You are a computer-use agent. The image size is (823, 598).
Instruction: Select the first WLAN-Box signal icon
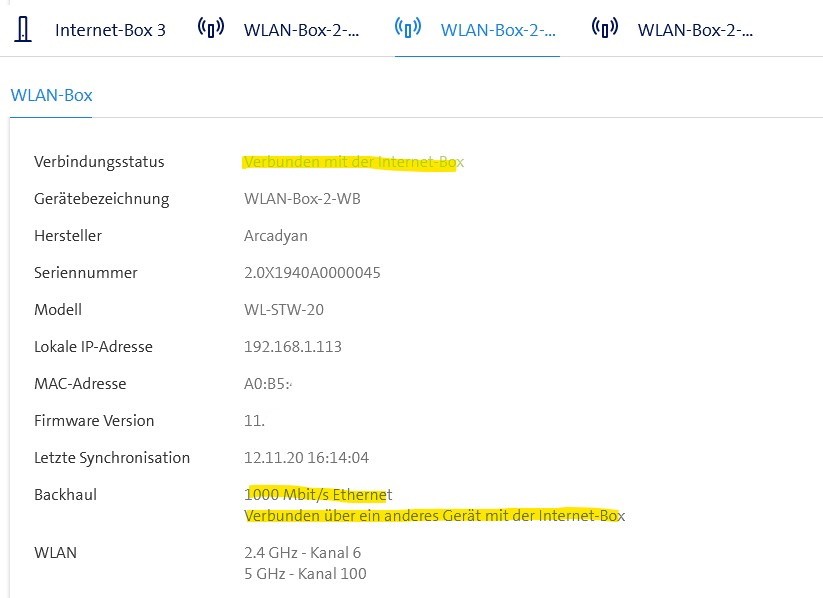207,29
